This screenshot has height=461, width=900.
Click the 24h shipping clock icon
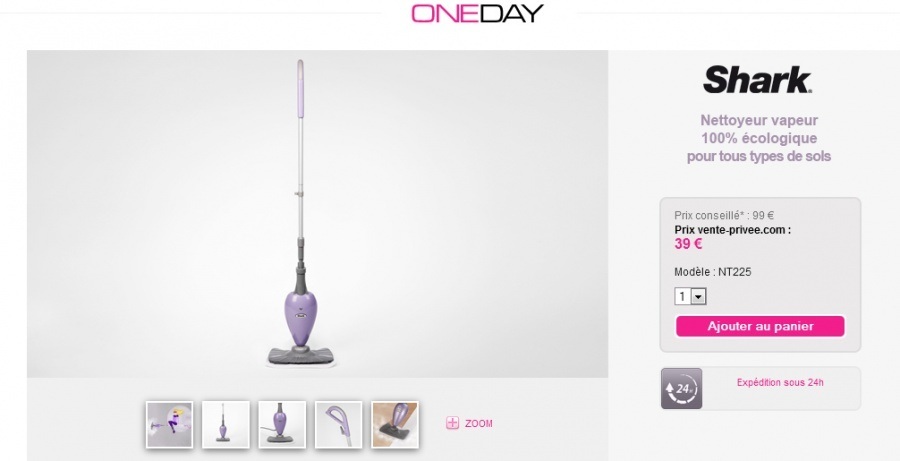point(681,389)
